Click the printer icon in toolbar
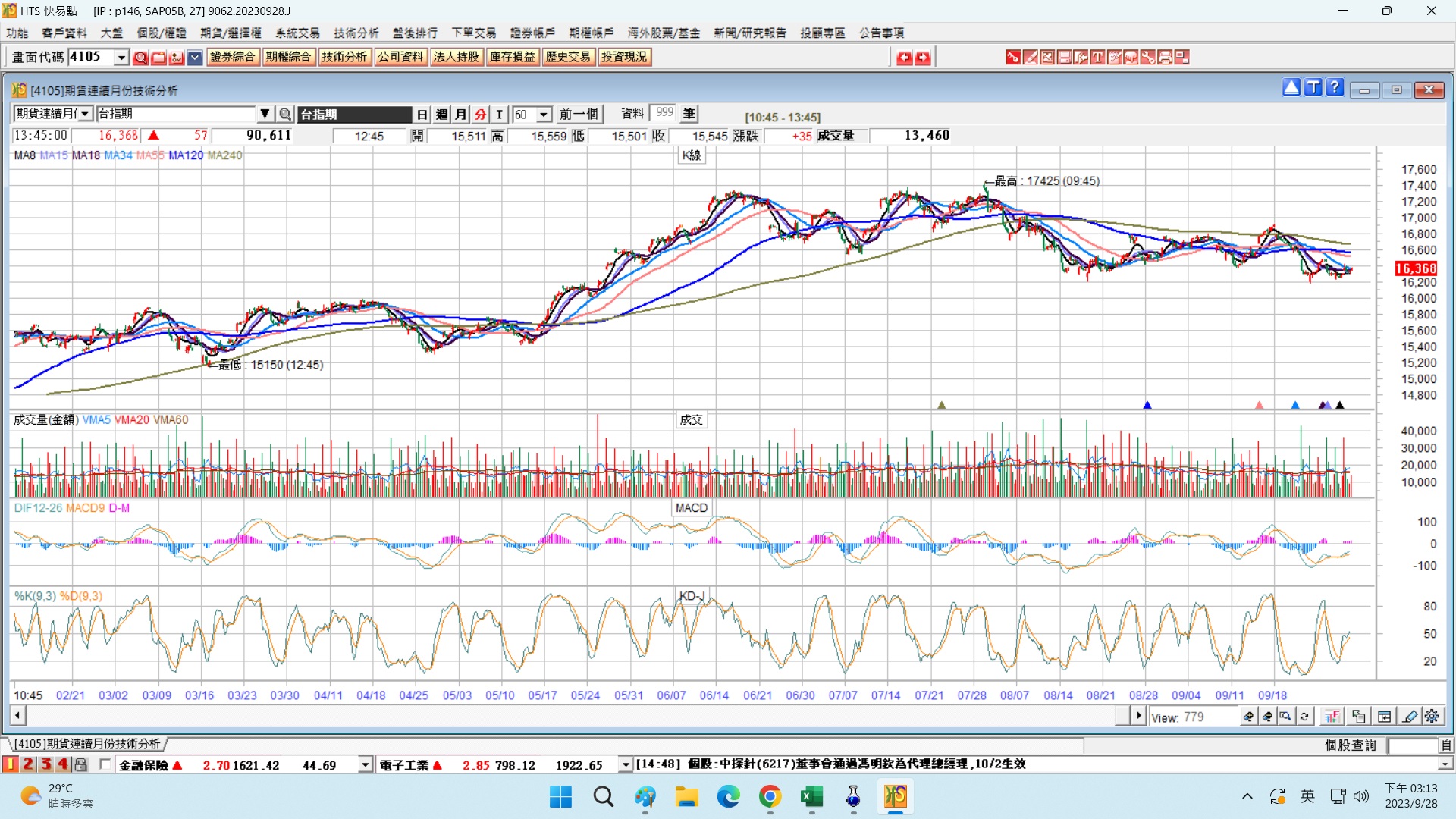This screenshot has width=1456, height=819. [x=1165, y=57]
